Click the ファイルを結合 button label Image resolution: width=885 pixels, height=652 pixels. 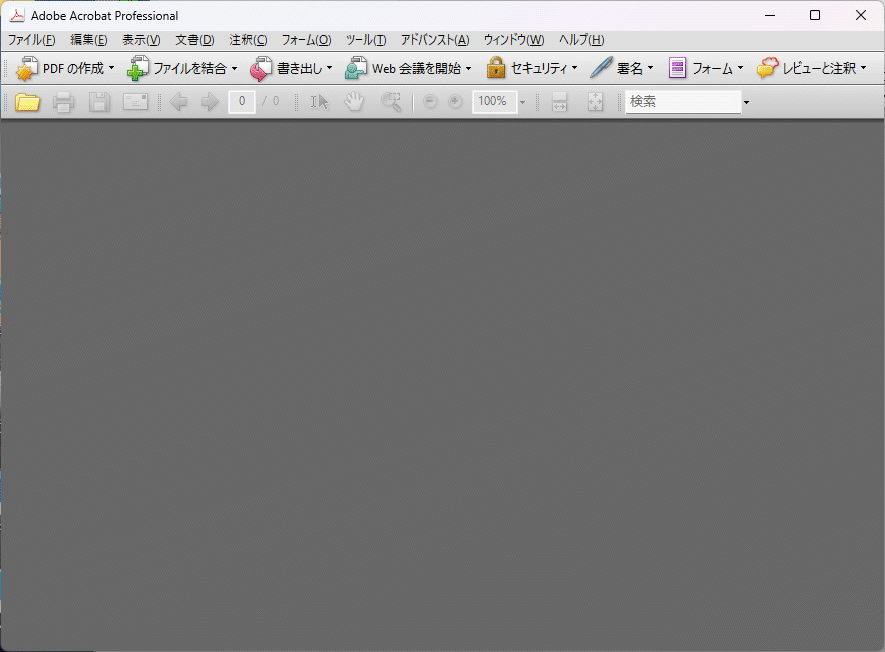click(190, 68)
